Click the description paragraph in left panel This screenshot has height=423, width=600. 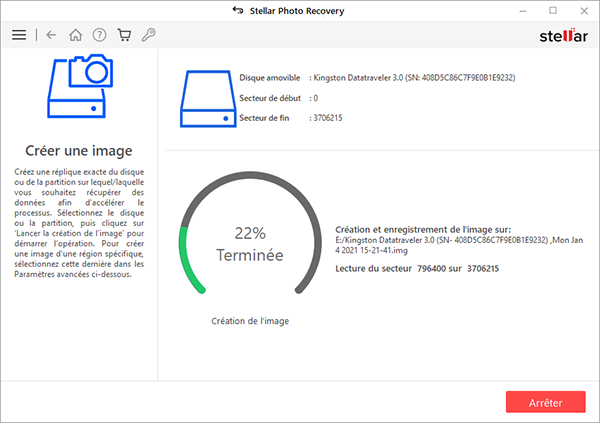[x=79, y=223]
